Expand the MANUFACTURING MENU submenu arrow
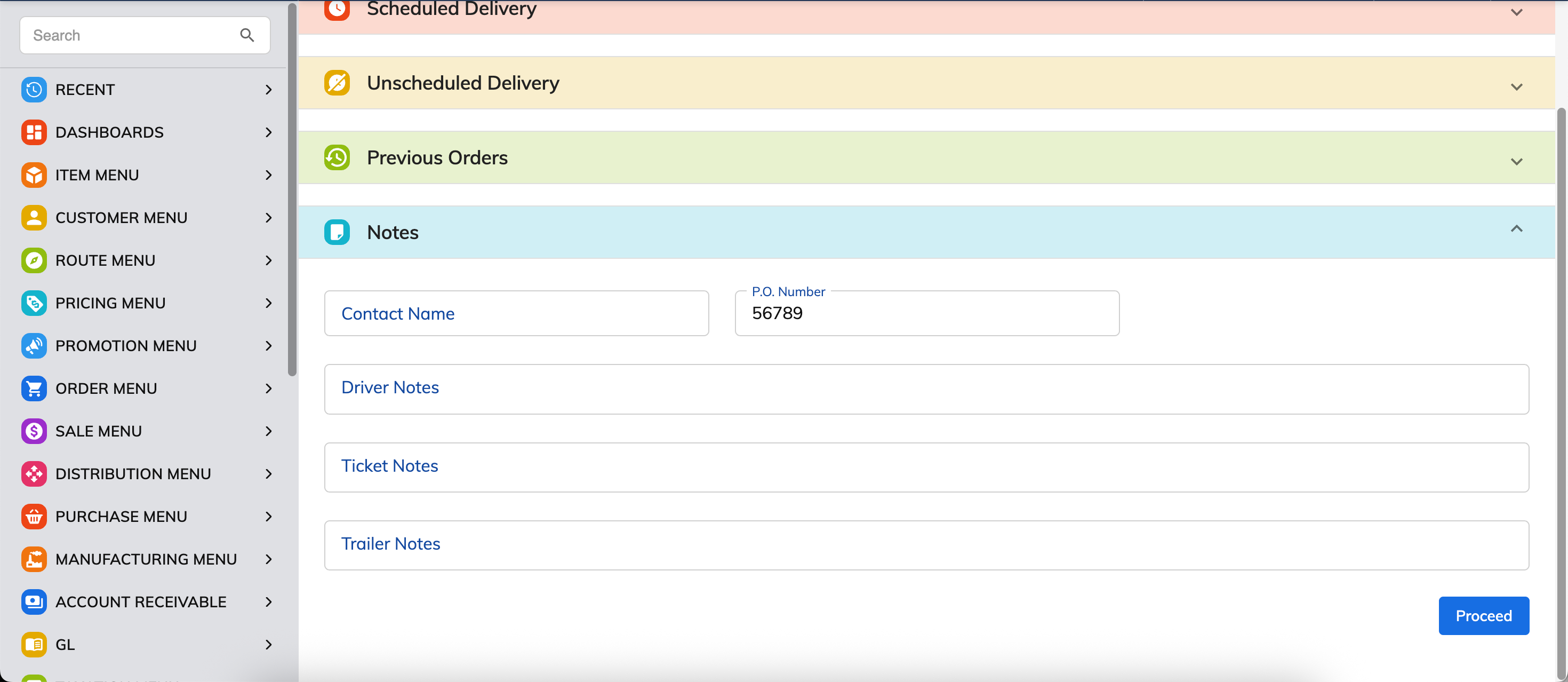The height and width of the screenshot is (682, 1568). (268, 558)
